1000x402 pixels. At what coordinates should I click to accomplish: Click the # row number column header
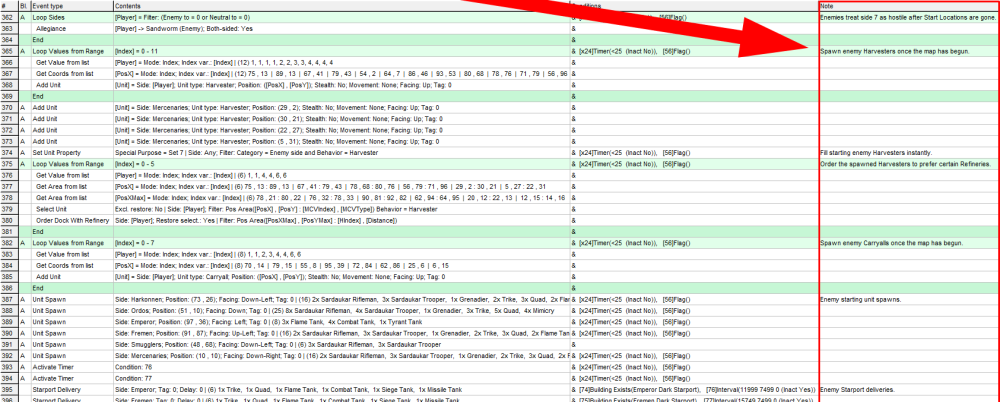[7, 6]
